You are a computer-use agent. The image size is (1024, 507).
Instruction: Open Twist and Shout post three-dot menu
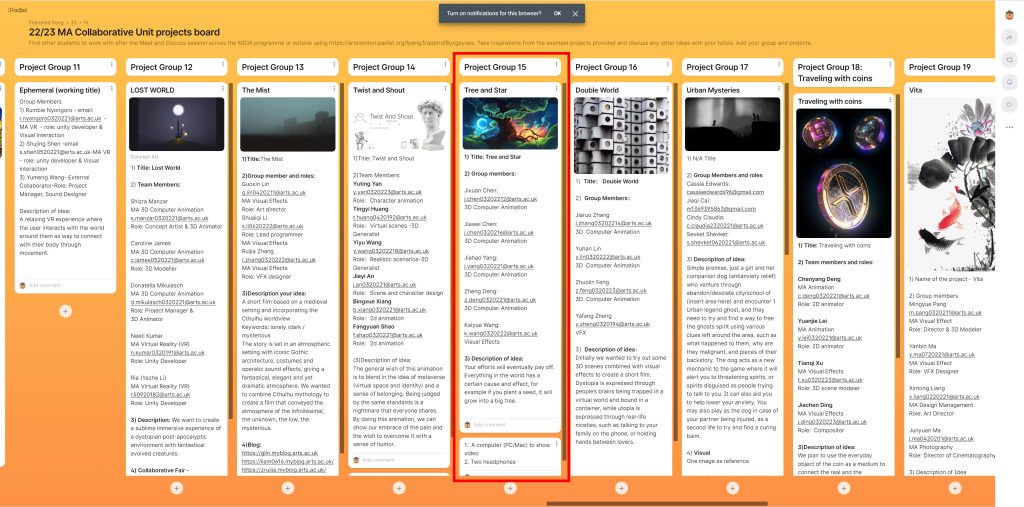[x=445, y=88]
